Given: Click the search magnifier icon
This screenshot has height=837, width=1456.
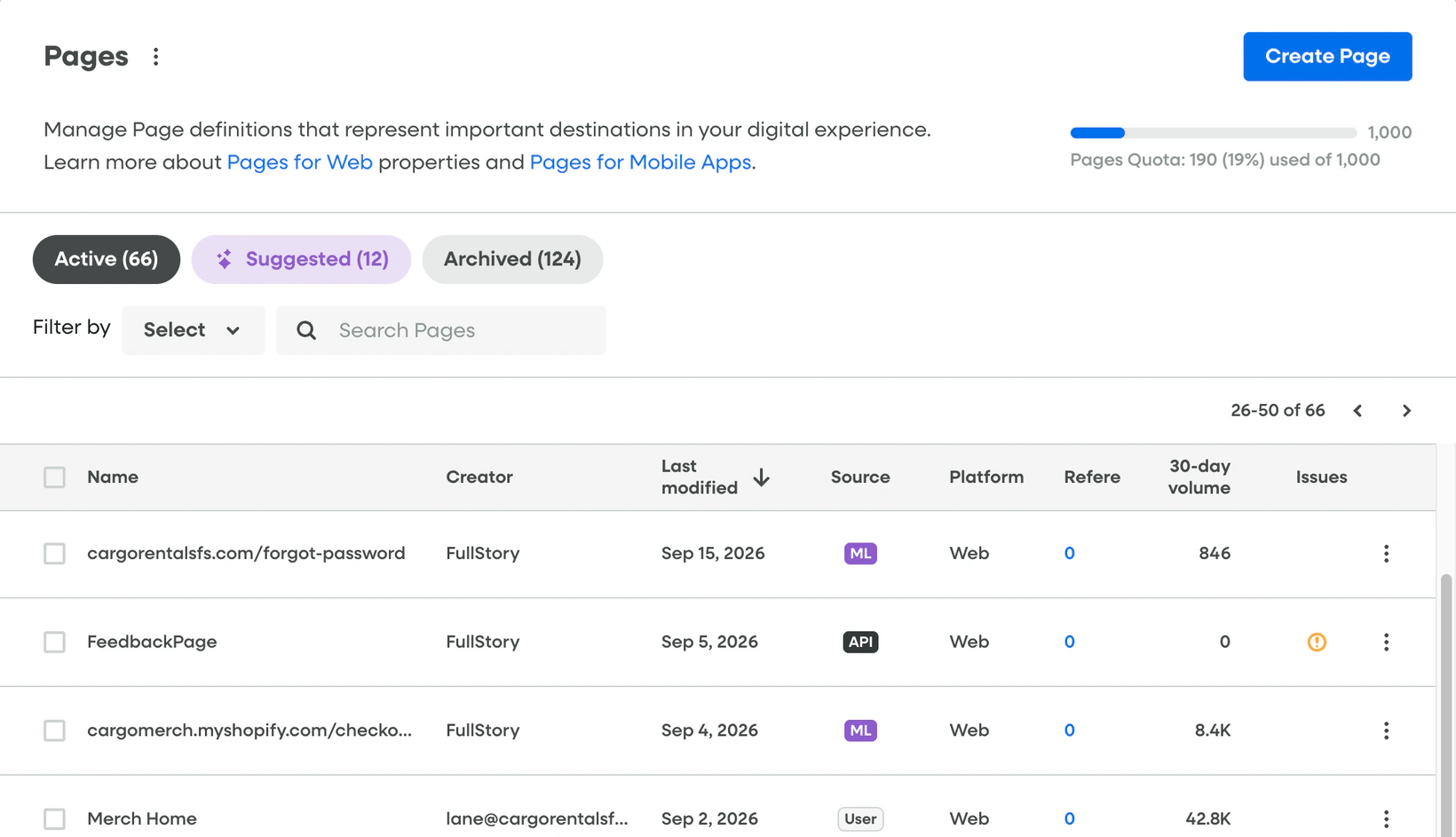Looking at the screenshot, I should (x=306, y=330).
